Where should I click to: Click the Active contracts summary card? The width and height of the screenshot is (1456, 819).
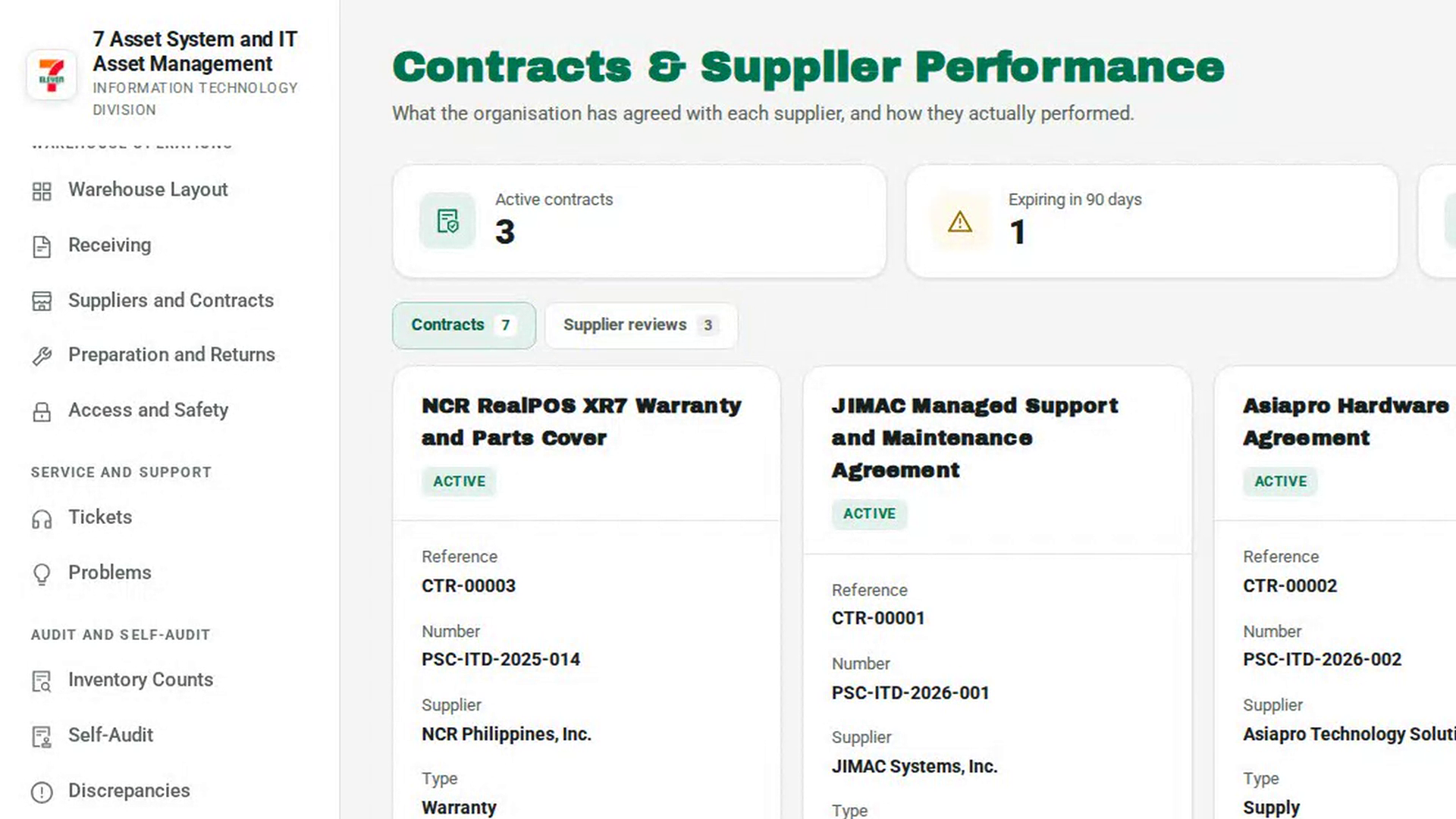(x=639, y=221)
